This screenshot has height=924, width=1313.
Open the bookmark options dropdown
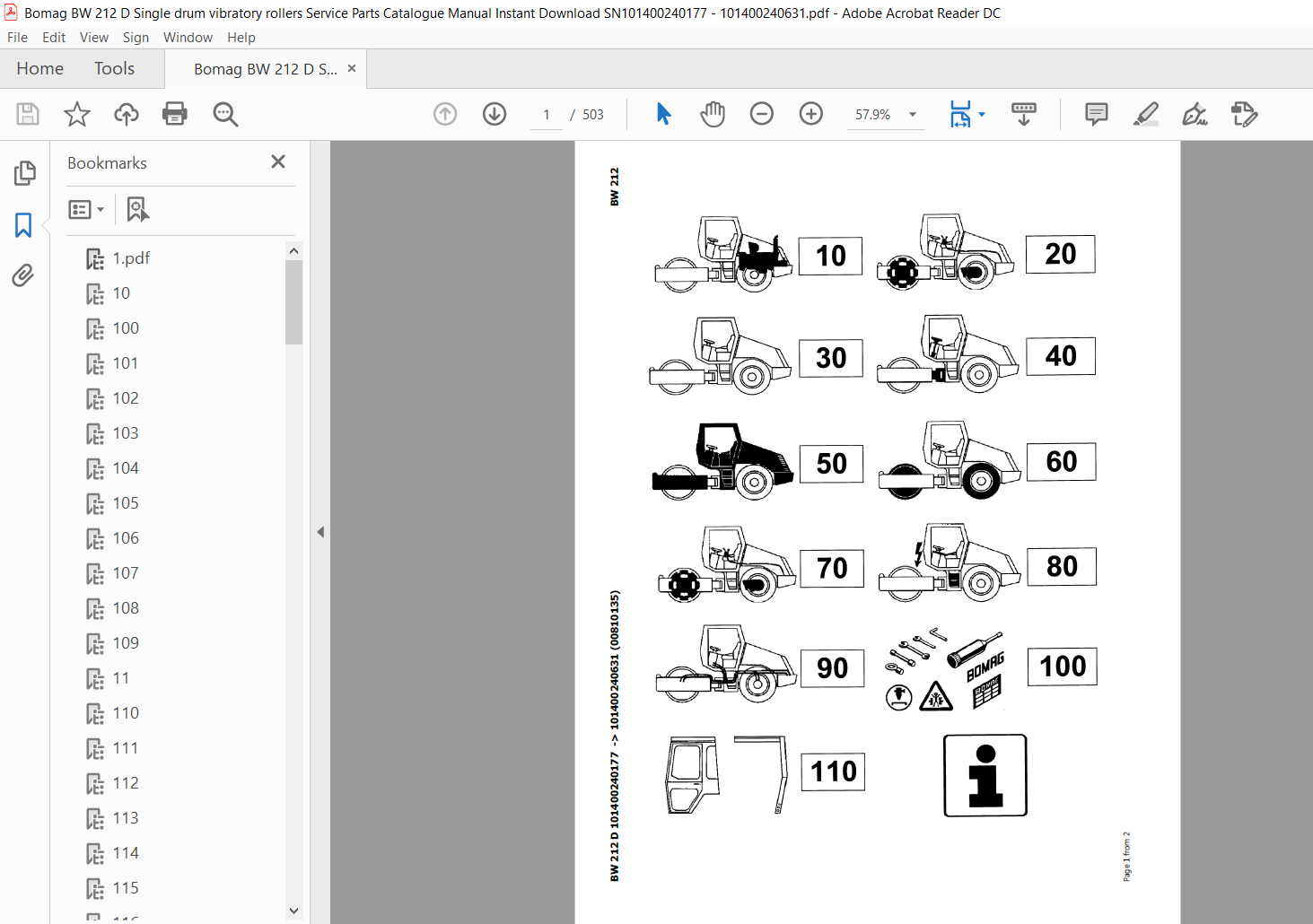(86, 210)
